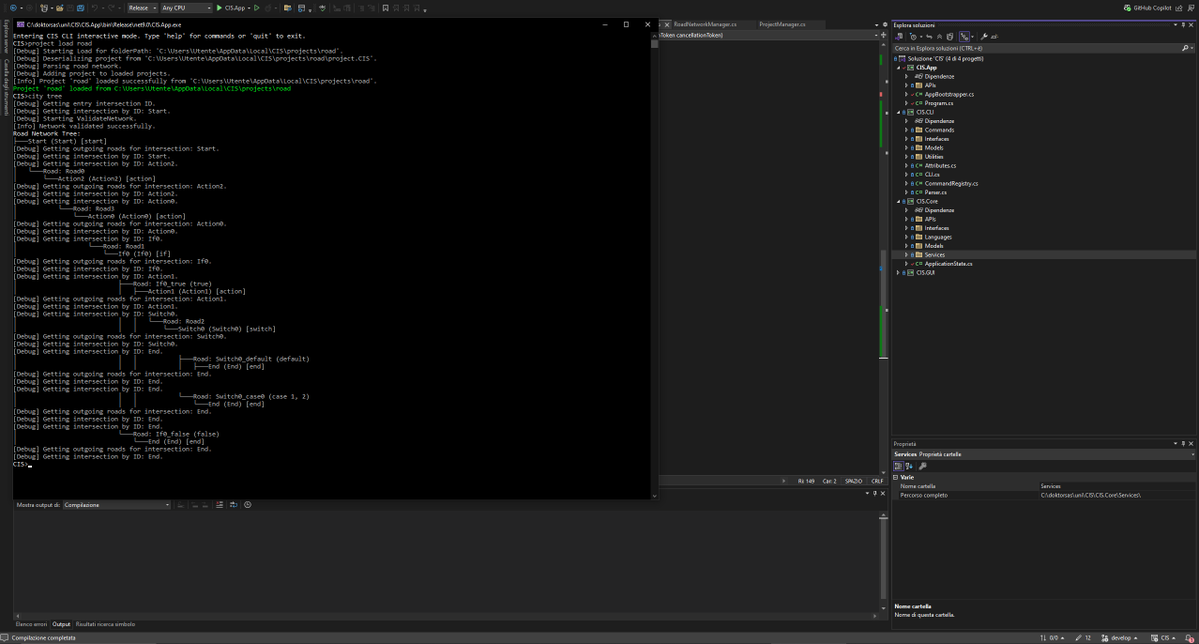Click the sync with active document arrow icon
Screen dimensions: 1199x644
pos(929,37)
